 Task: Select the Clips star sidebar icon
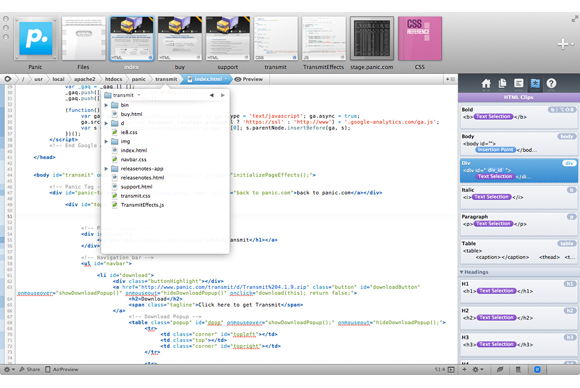535,84
